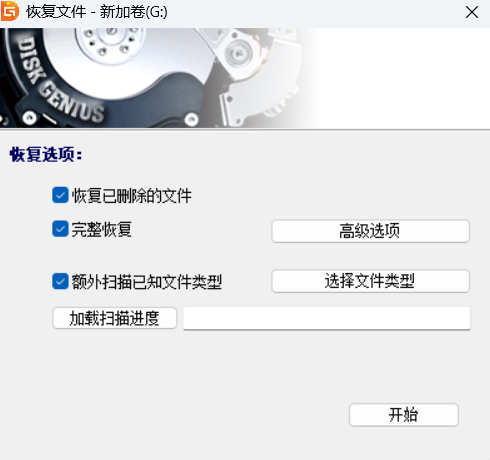The image size is (490, 460).
Task: Click the window title 恢复文件 - 新加卷(G:)
Action: (x=97, y=12)
